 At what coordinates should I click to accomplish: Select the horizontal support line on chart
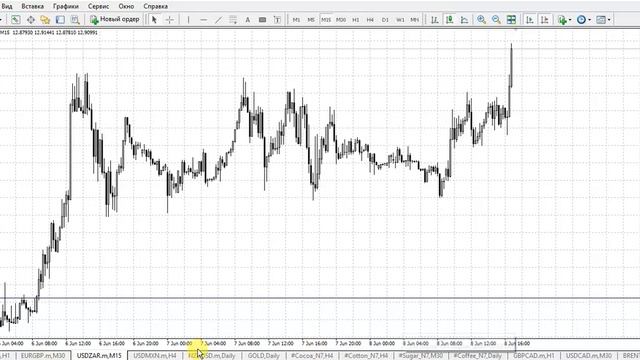[320, 298]
